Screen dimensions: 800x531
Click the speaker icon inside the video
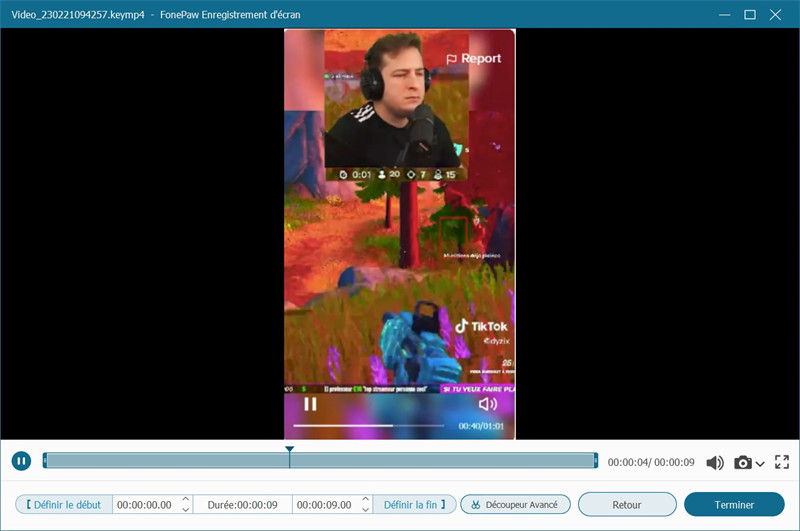[x=488, y=404]
